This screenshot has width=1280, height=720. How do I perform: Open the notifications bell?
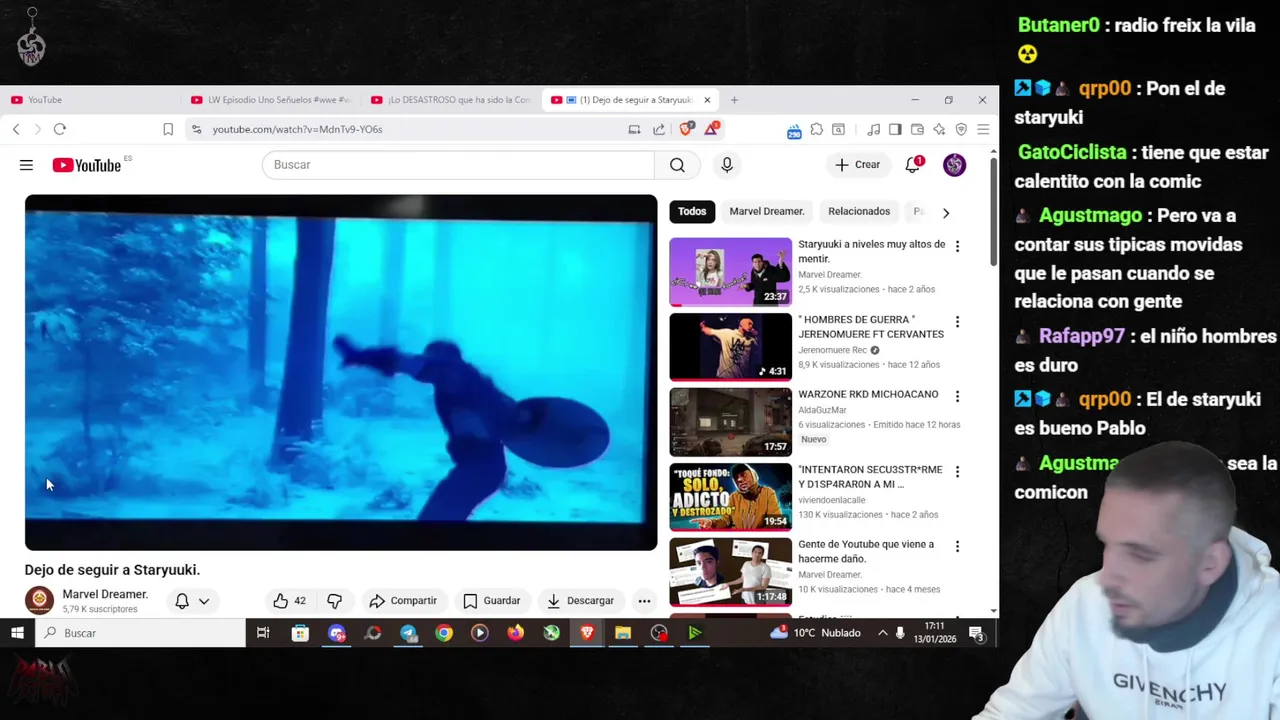pyautogui.click(x=913, y=165)
